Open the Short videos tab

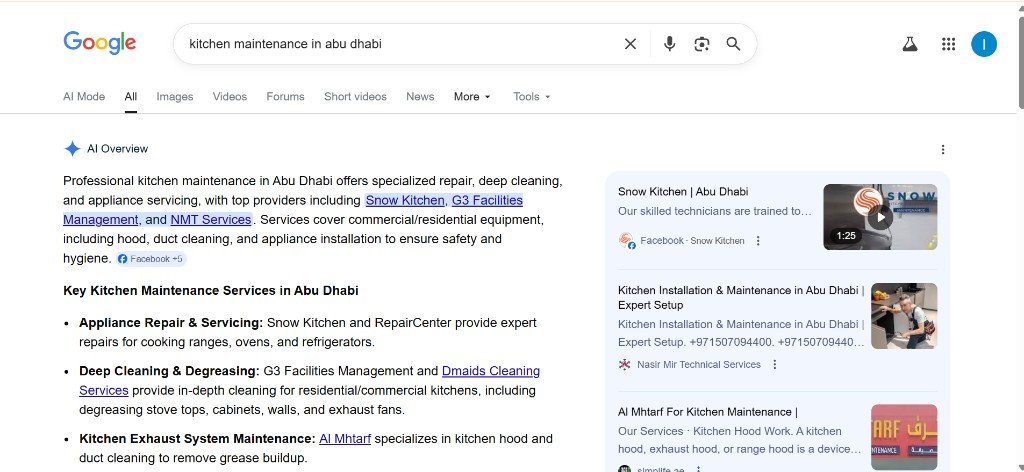355,97
